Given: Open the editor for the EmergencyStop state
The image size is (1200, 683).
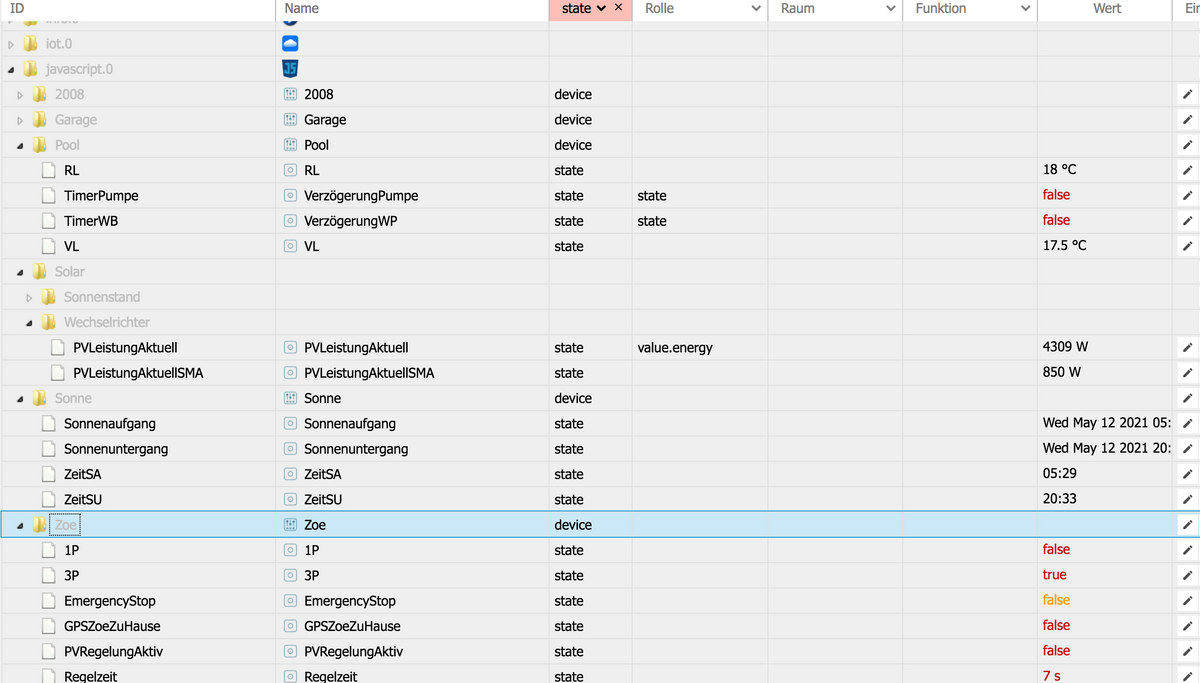Looking at the screenshot, I should pyautogui.click(x=1187, y=601).
